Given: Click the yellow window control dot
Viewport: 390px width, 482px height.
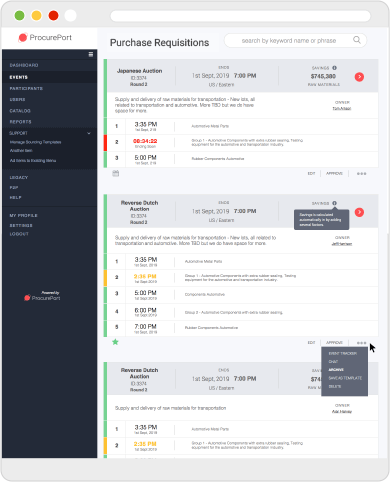Looking at the screenshot, I should pyautogui.click(x=36, y=15).
